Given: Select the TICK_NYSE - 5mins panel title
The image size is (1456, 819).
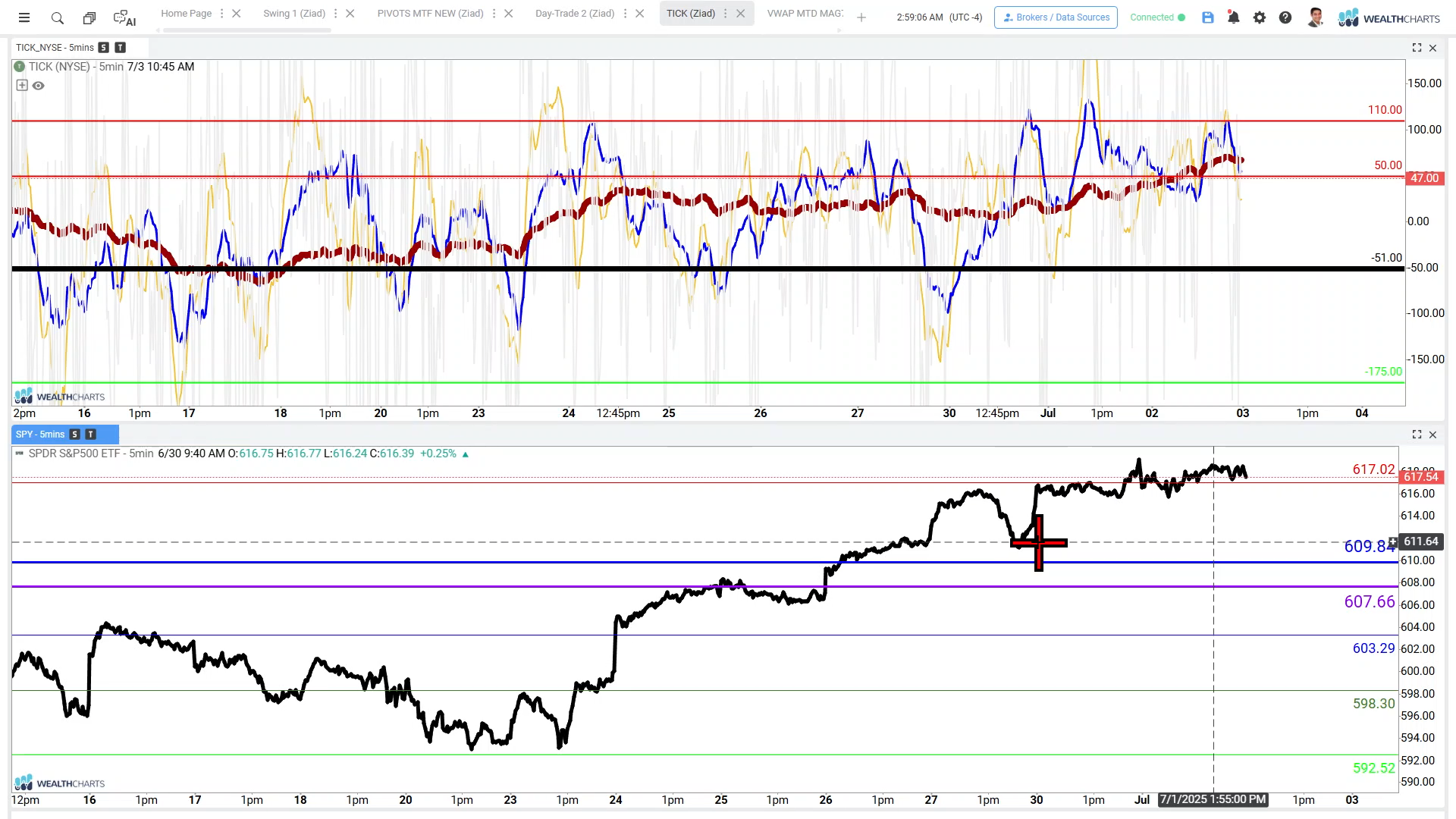Looking at the screenshot, I should coord(55,48).
